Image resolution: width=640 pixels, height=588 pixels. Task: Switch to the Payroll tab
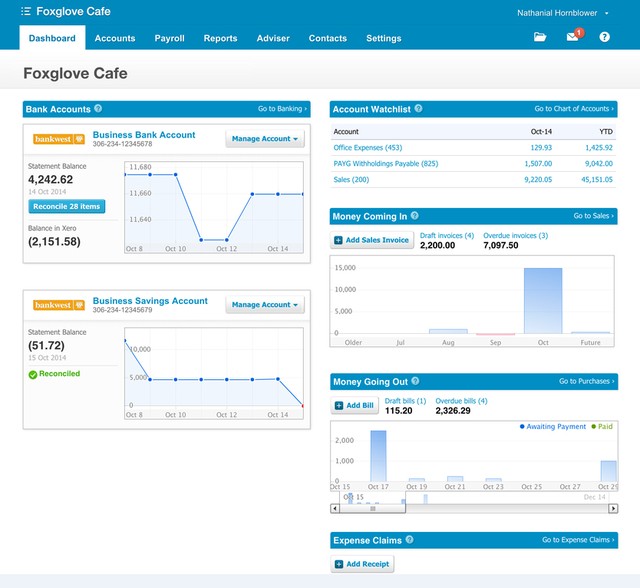(x=169, y=38)
